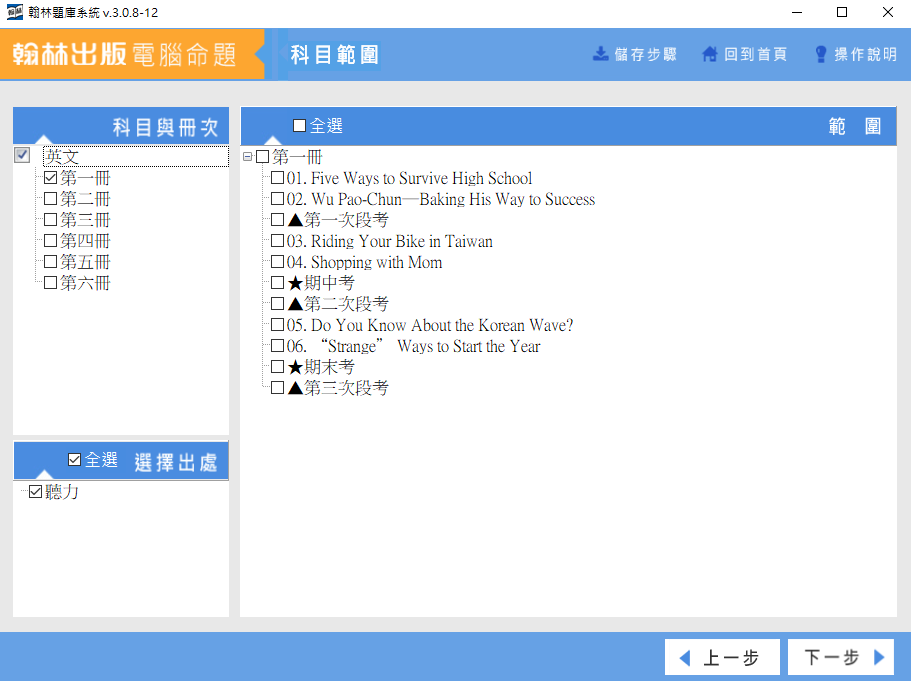Click the 回到首頁 home icon
The height and width of the screenshot is (681, 911).
pos(710,54)
